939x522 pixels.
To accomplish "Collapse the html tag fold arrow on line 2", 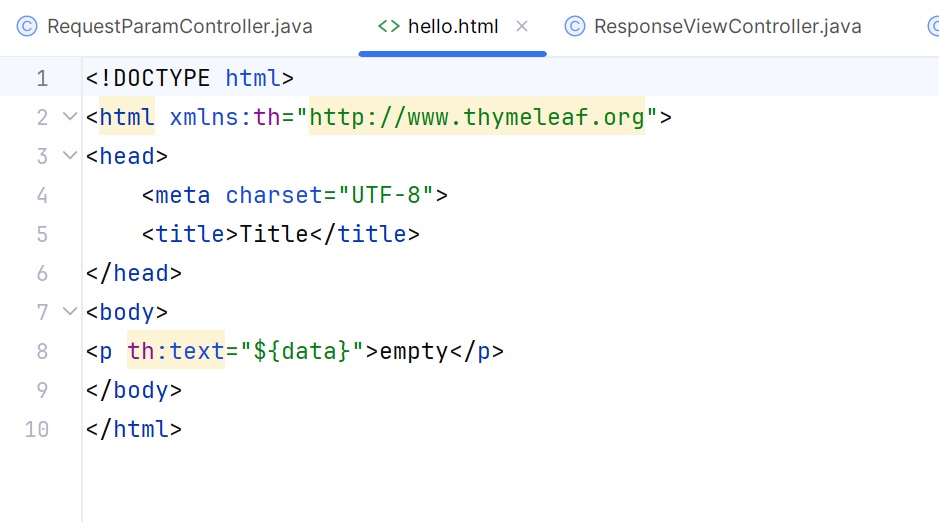I will pos(70,116).
